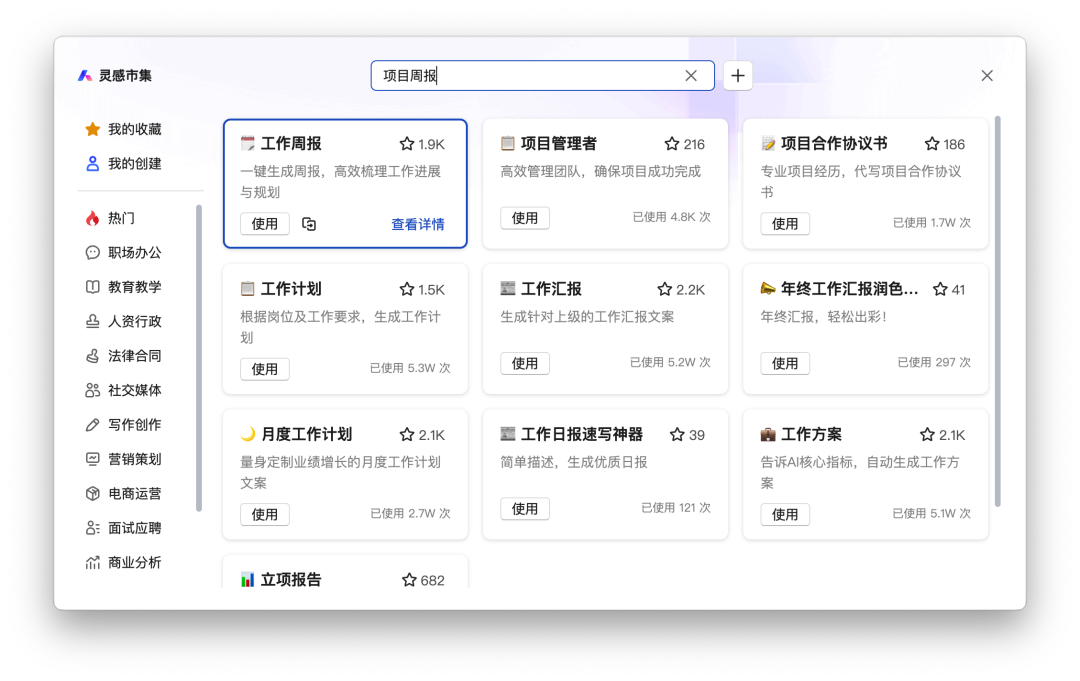Screen dimensions: 1080x681
Task: Close the 灵感市集 dialog
Action: tap(987, 76)
